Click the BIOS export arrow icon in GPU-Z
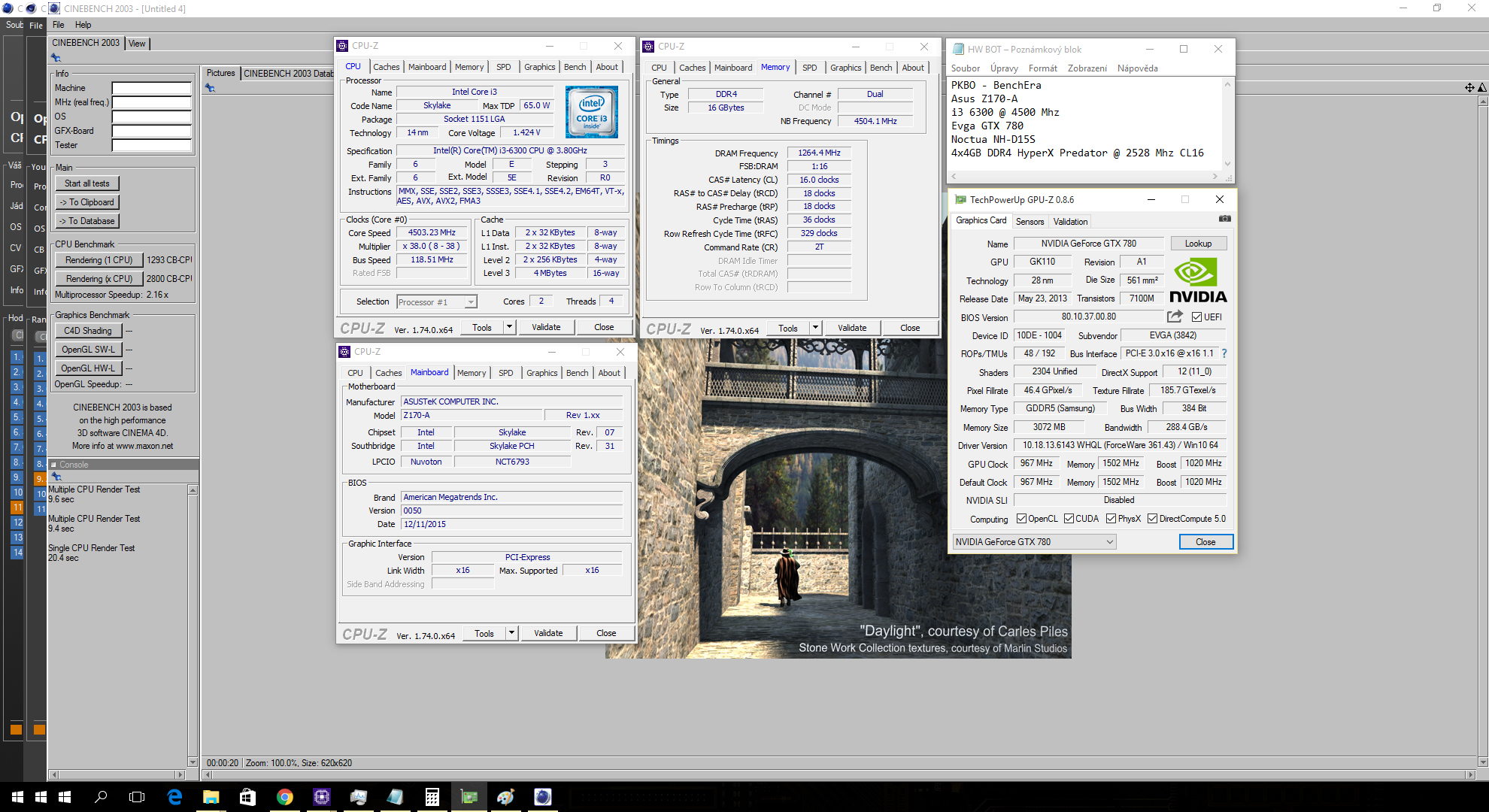Screen dimensions: 1489x812 (x=1175, y=317)
